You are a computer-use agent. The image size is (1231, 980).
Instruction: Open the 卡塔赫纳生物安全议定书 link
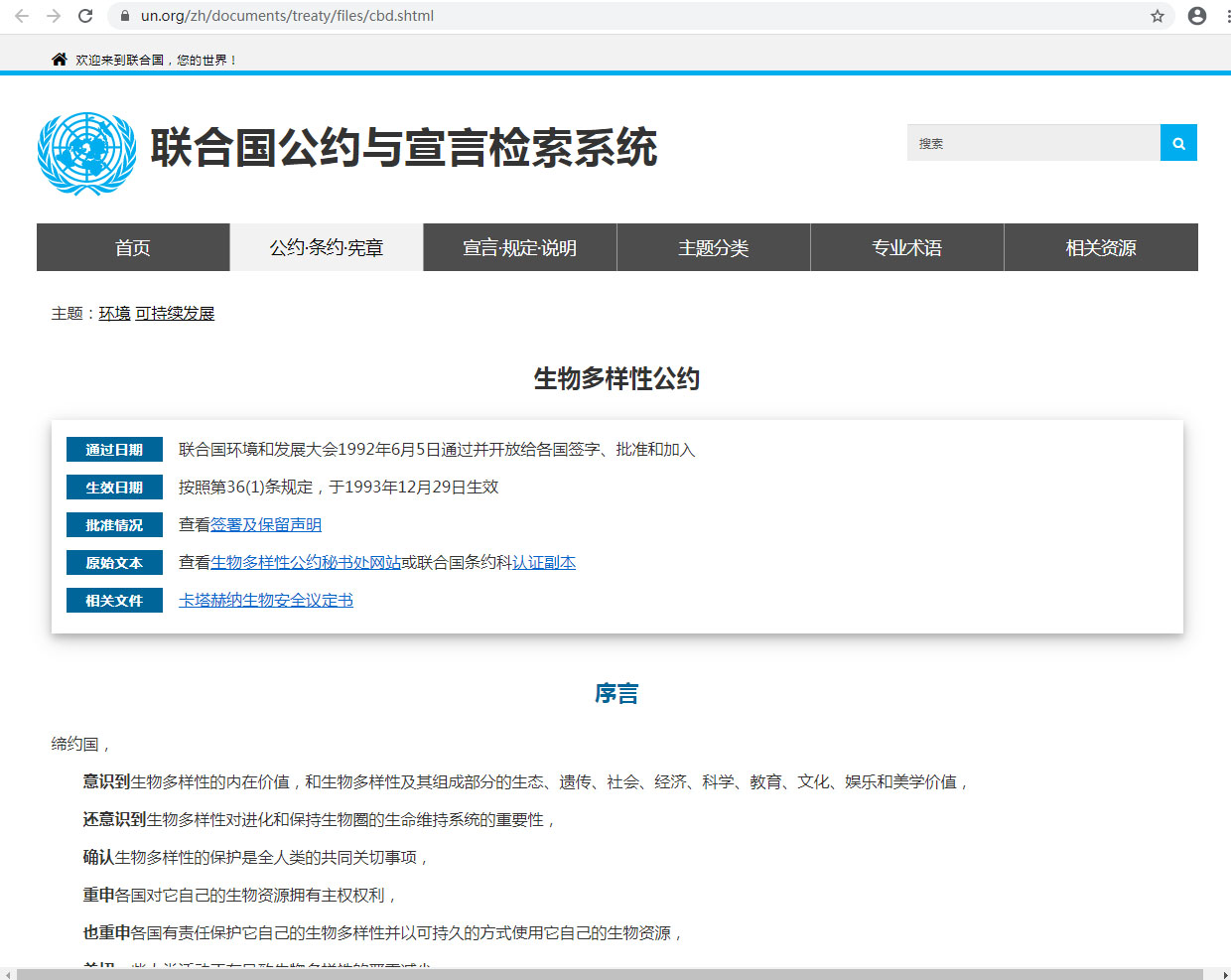click(266, 601)
